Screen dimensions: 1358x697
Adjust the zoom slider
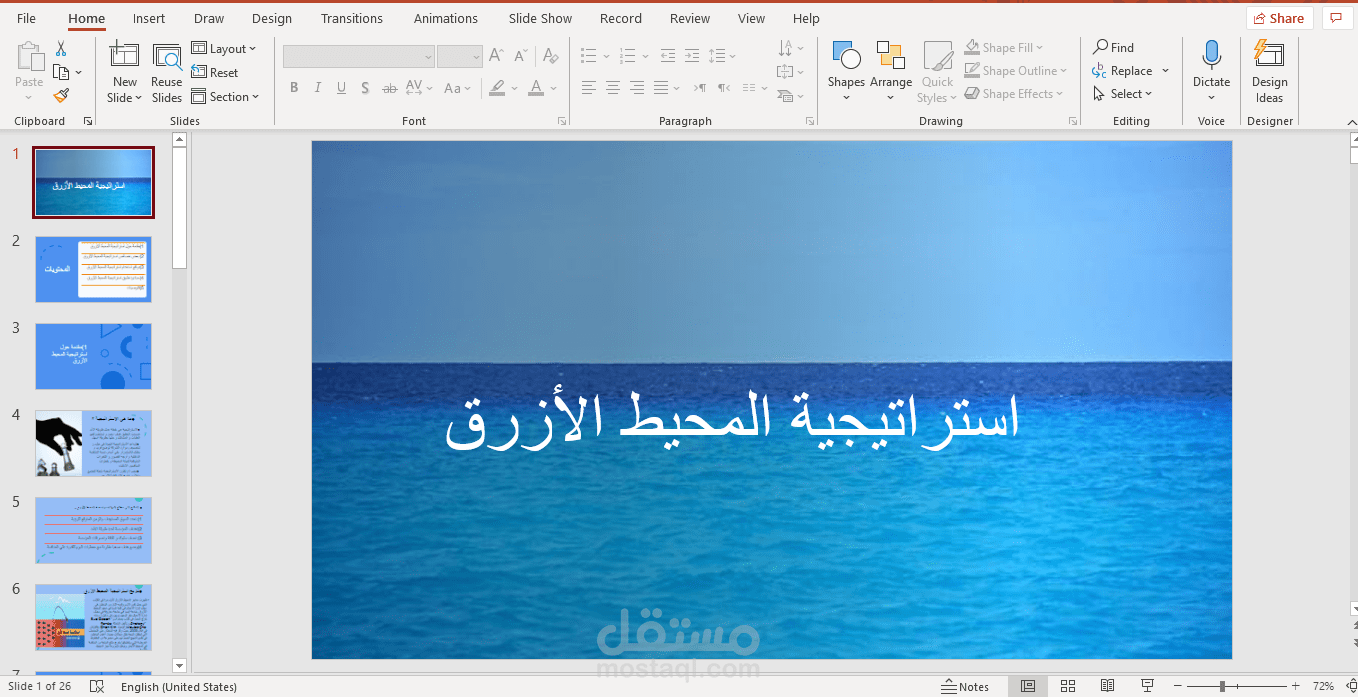(x=1224, y=687)
